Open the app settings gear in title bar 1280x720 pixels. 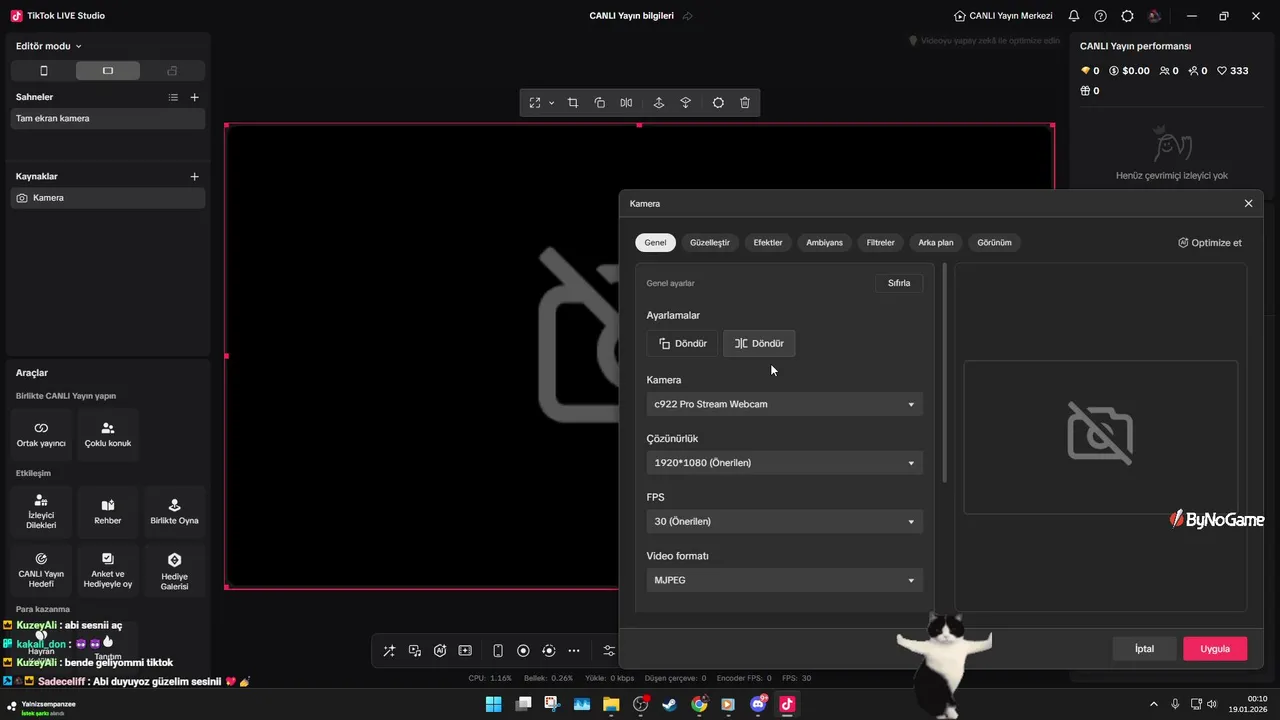tap(1128, 16)
